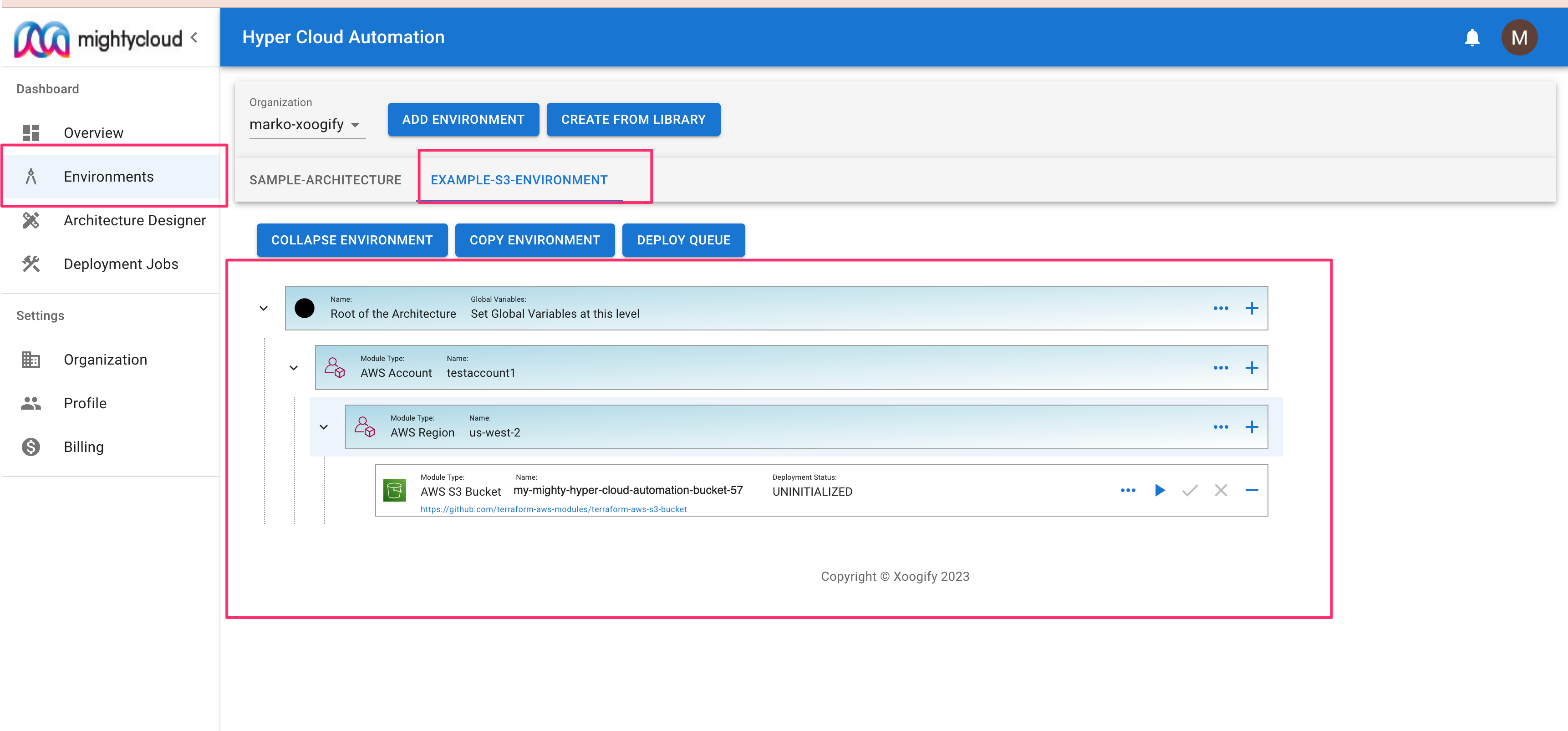Run deploy play icon on S3 bucket
1568x731 pixels.
point(1159,490)
